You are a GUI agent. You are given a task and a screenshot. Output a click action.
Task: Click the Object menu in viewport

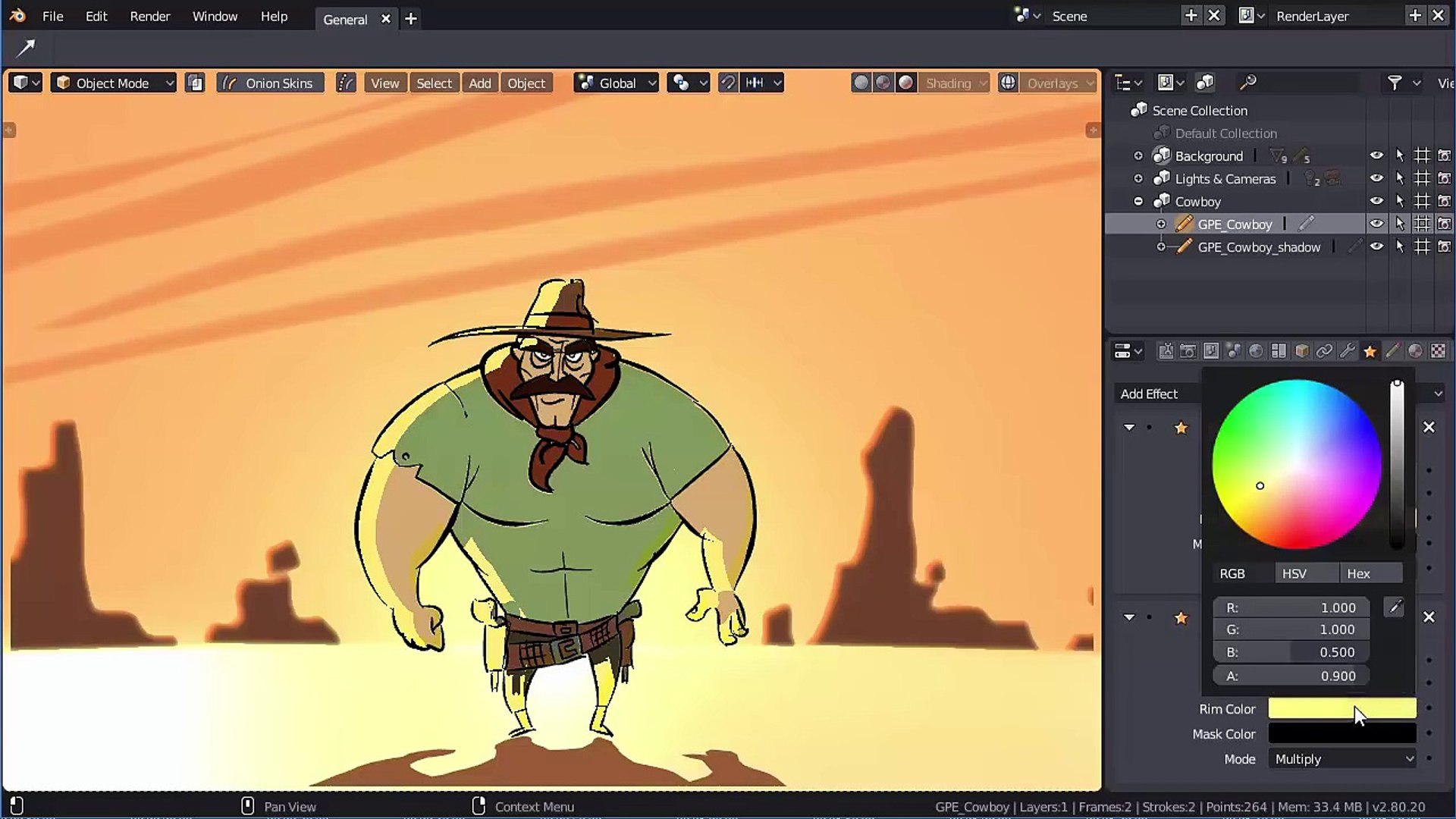(526, 83)
